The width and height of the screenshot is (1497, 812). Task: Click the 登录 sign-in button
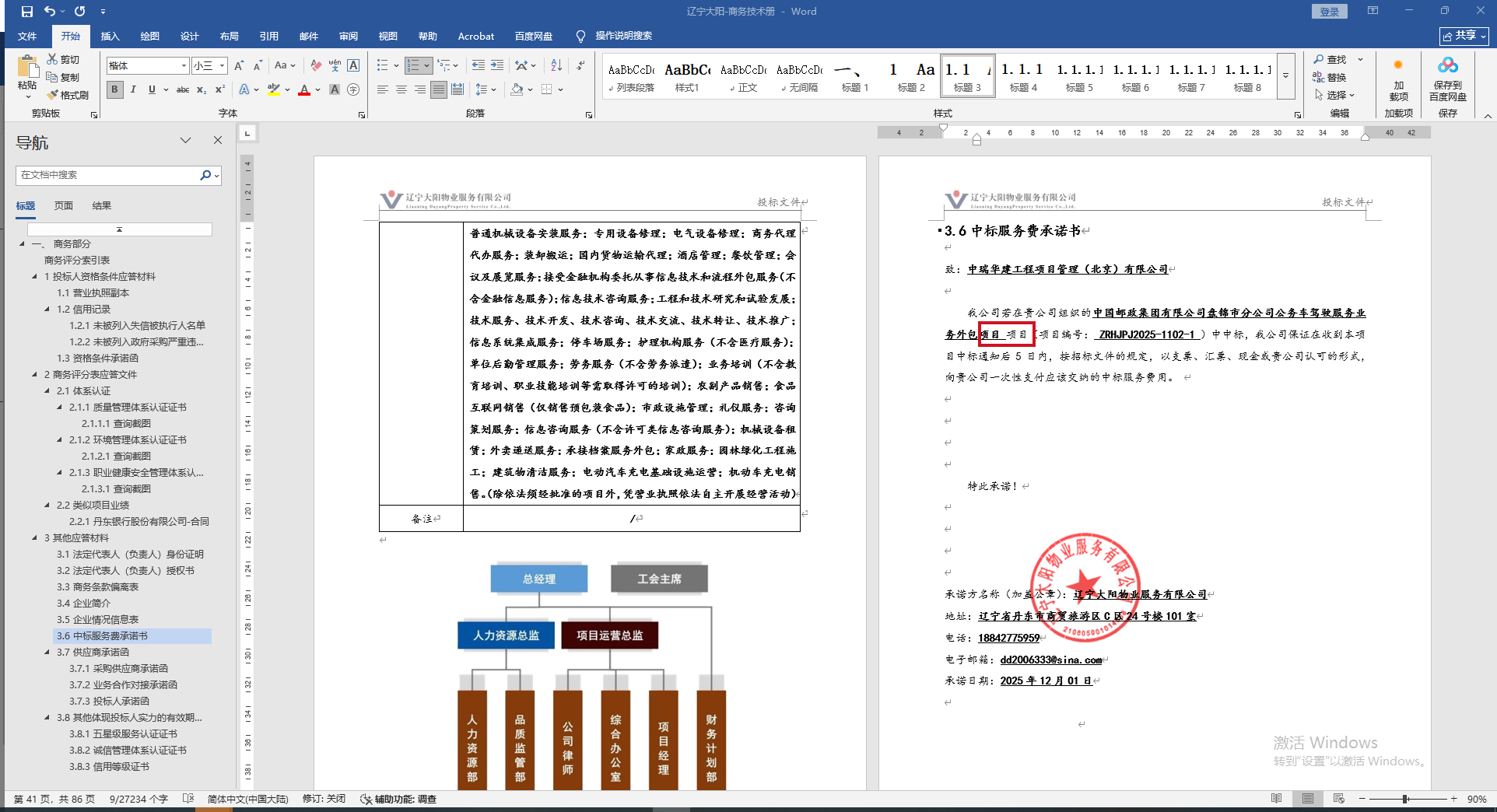pos(1330,12)
